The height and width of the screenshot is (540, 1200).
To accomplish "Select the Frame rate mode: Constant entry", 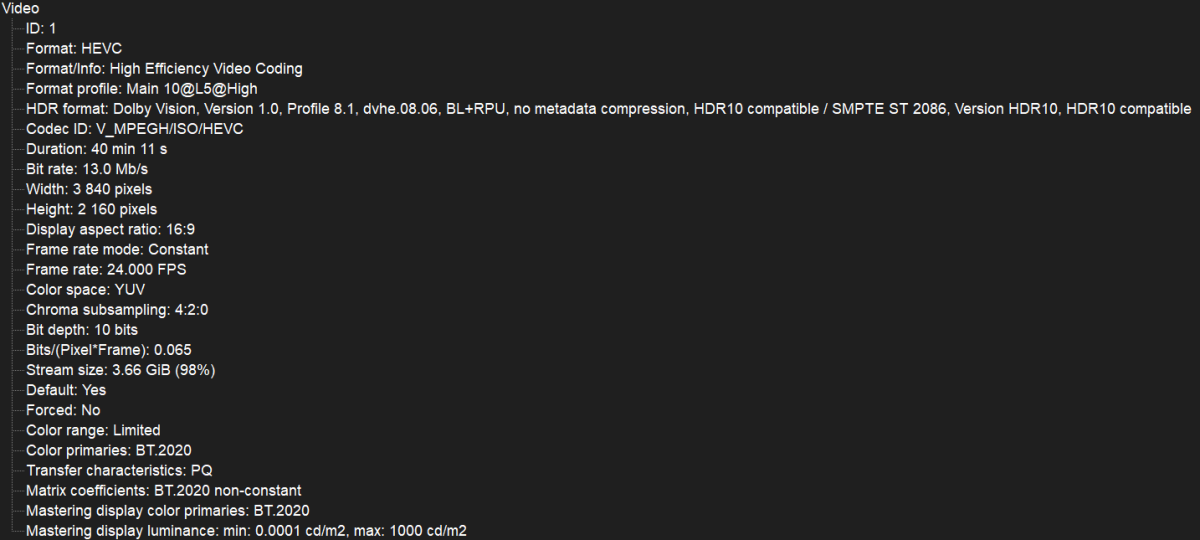I will [117, 249].
